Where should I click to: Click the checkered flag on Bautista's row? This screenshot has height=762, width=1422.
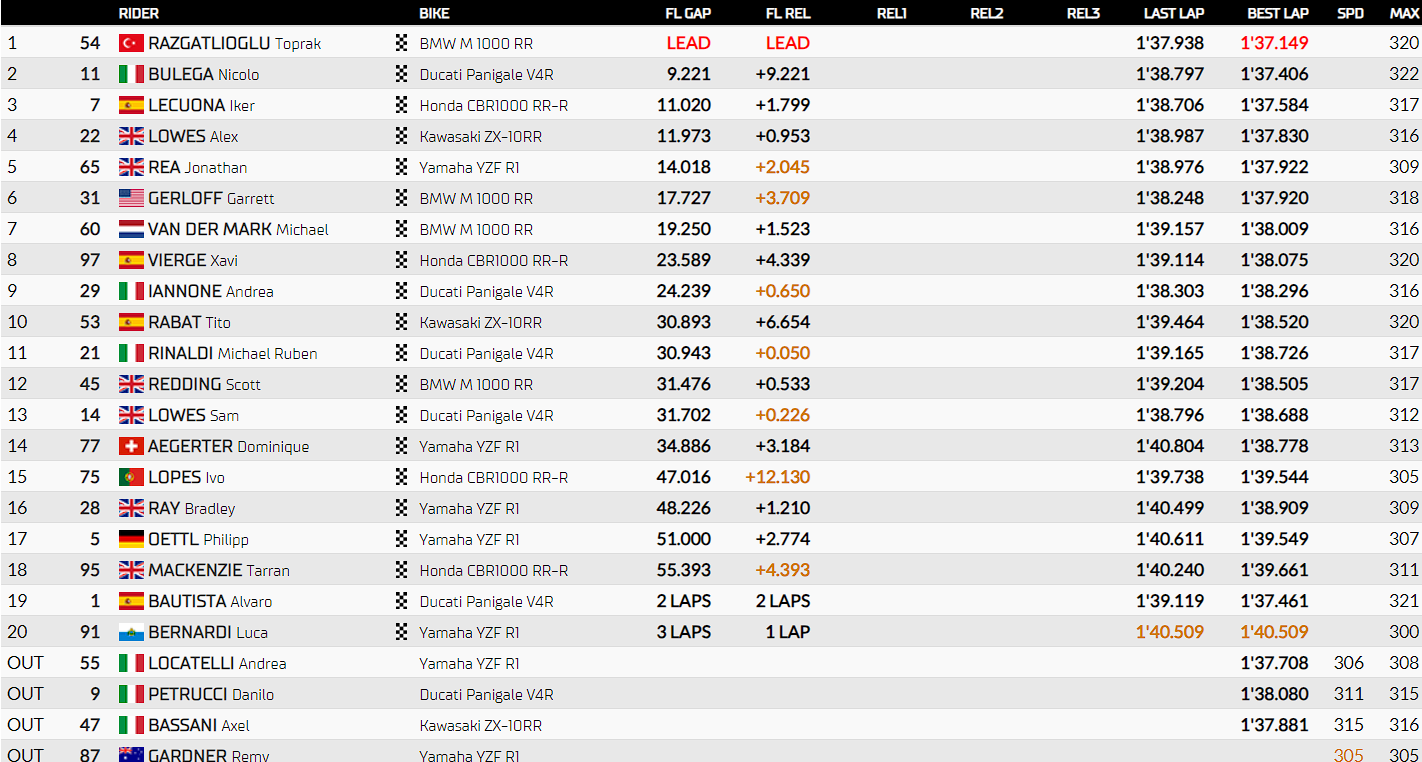[402, 601]
